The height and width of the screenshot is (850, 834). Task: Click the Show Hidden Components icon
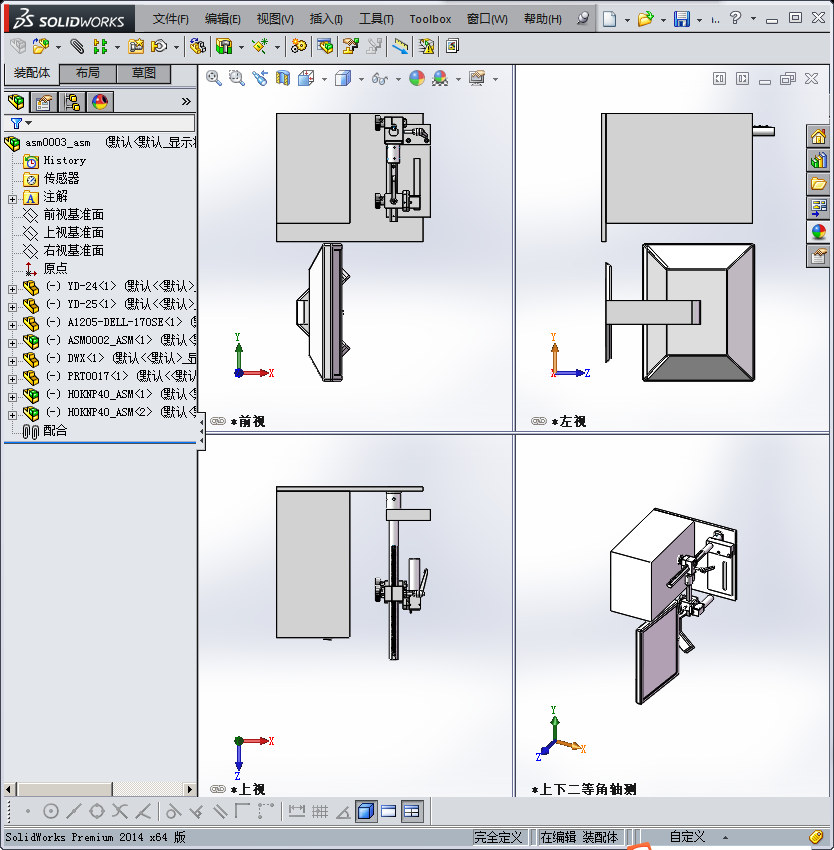tap(197, 47)
